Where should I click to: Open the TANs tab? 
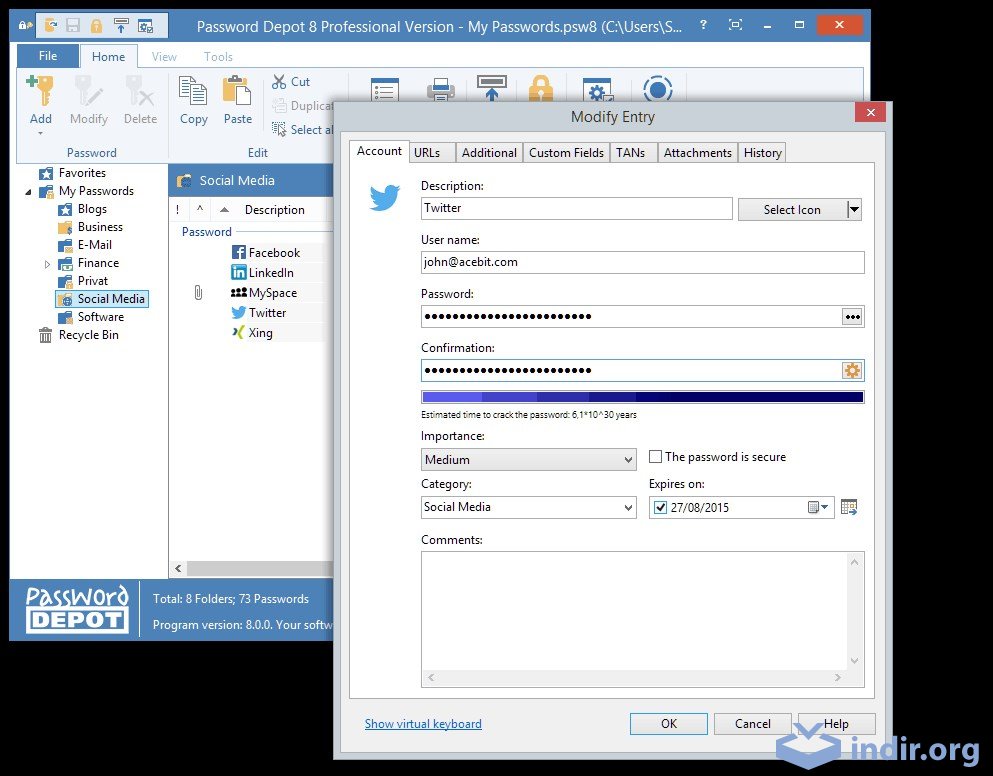633,153
